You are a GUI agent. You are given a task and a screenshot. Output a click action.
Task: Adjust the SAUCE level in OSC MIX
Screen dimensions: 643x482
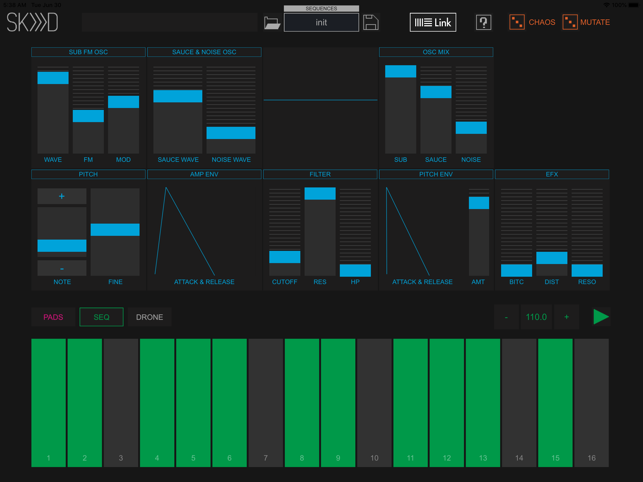[436, 110]
